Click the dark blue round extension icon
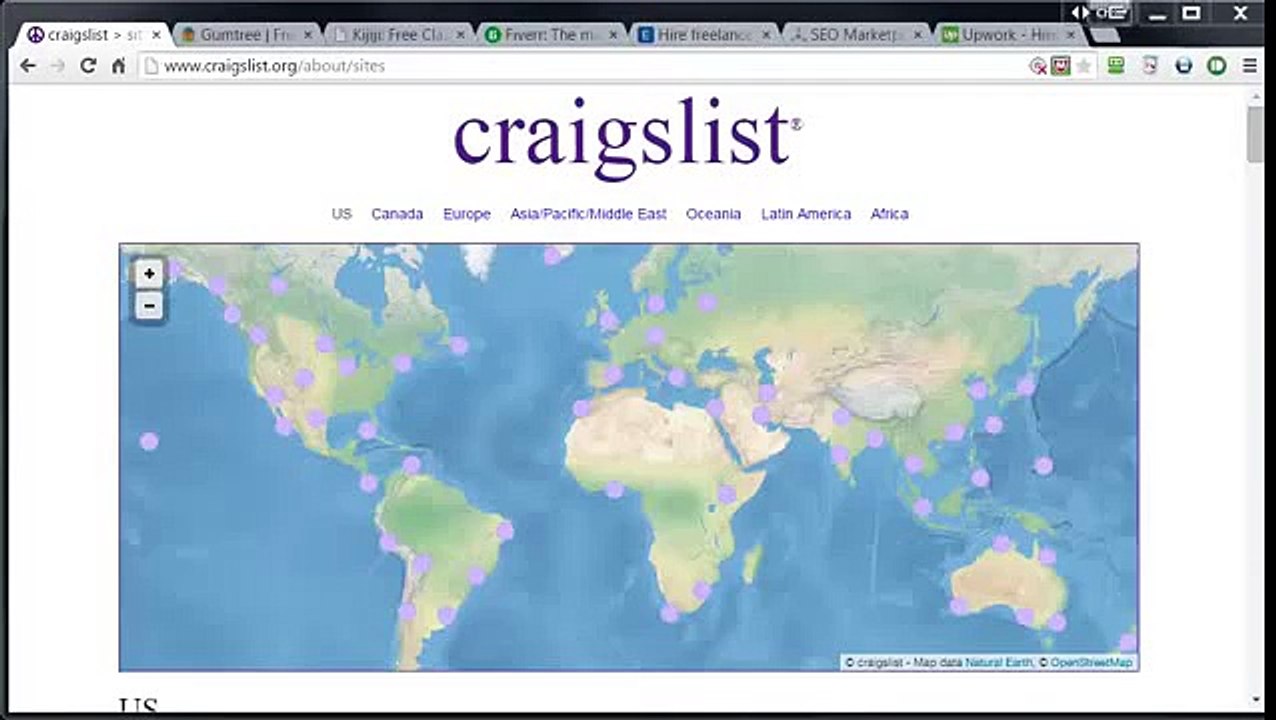1276x720 pixels. tap(1184, 66)
